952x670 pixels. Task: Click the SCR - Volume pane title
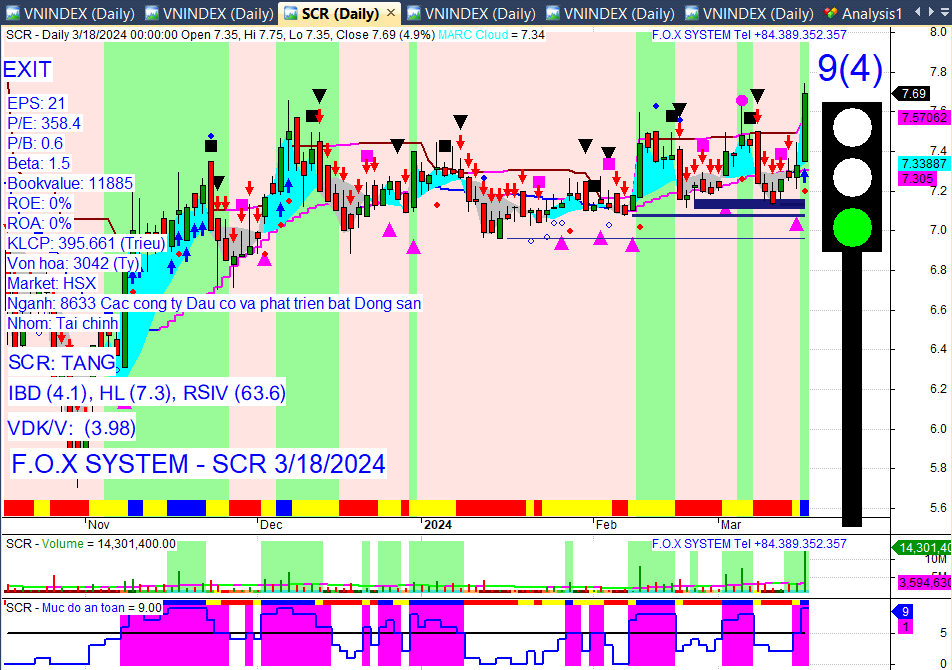90,544
